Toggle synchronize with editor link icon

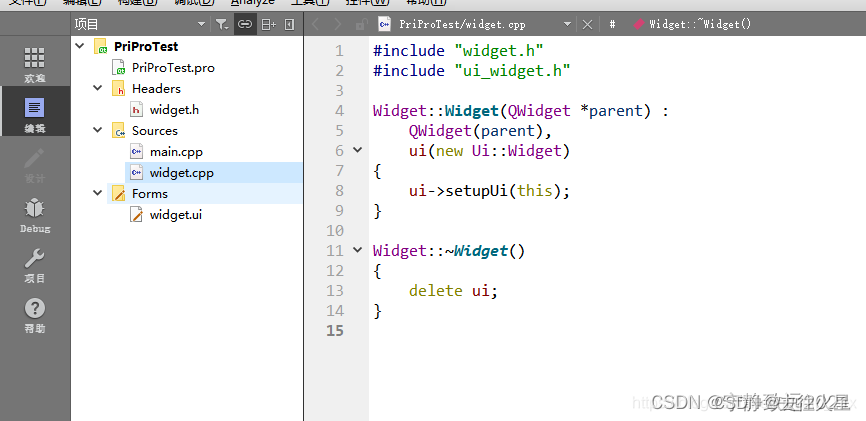click(x=245, y=24)
